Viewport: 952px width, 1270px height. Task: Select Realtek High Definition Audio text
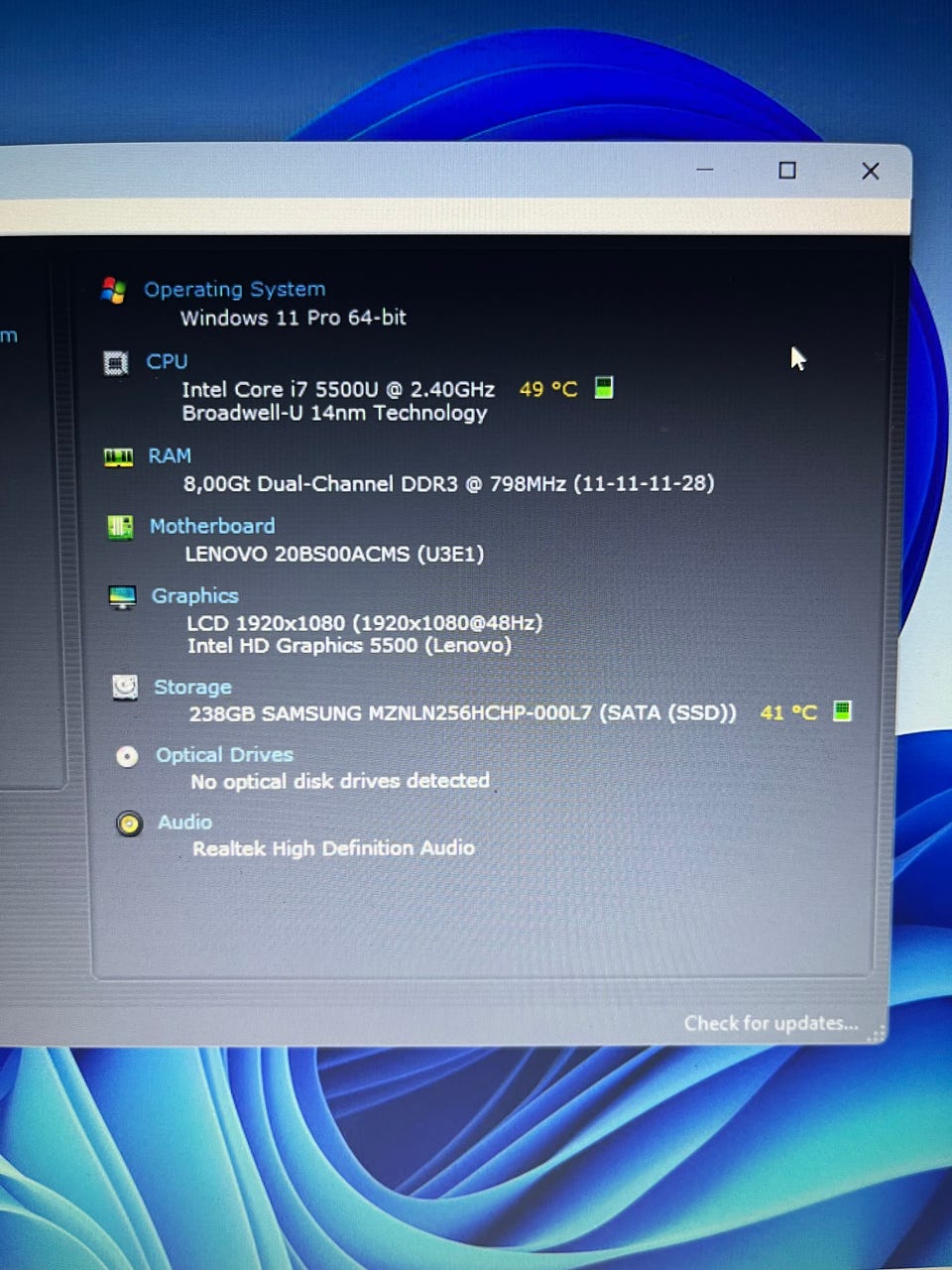click(x=333, y=848)
